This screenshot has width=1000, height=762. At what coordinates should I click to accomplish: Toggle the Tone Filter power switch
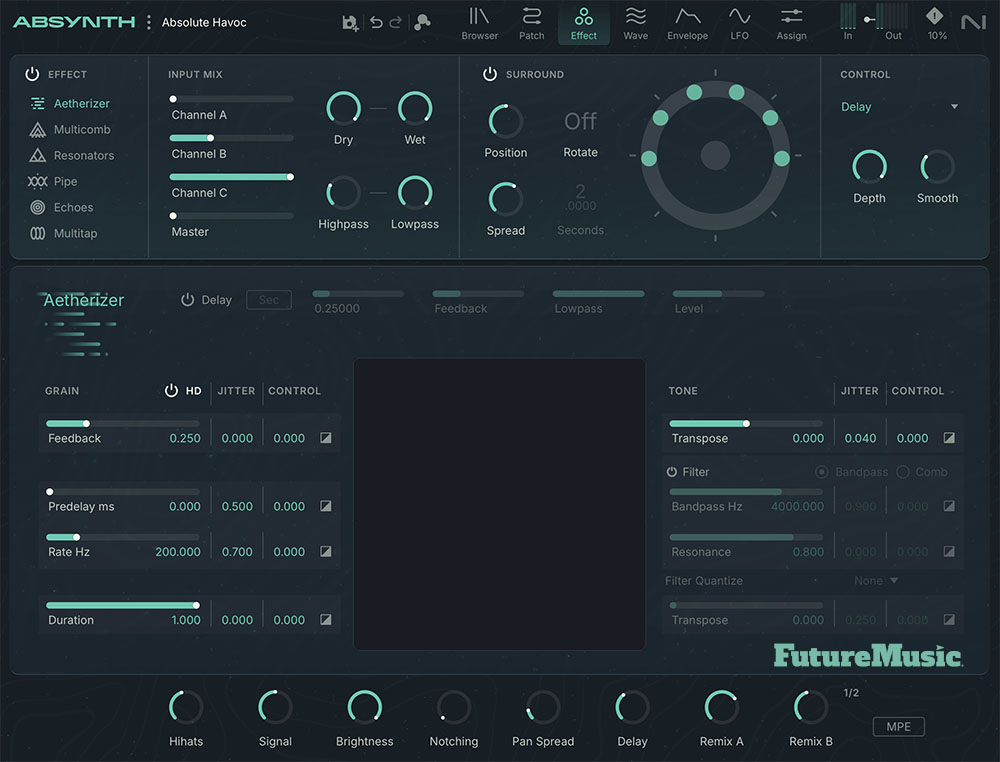672,472
